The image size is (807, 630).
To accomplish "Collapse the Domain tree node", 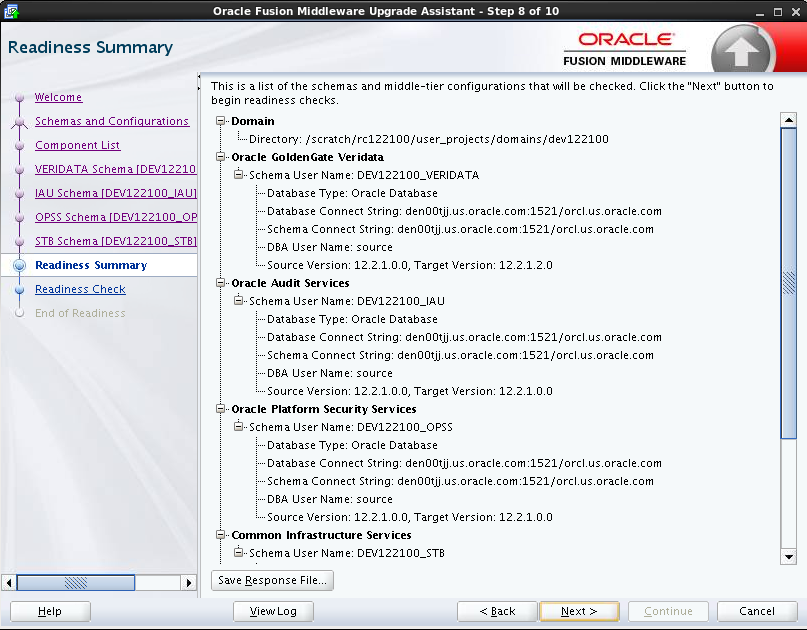I will click(x=220, y=120).
